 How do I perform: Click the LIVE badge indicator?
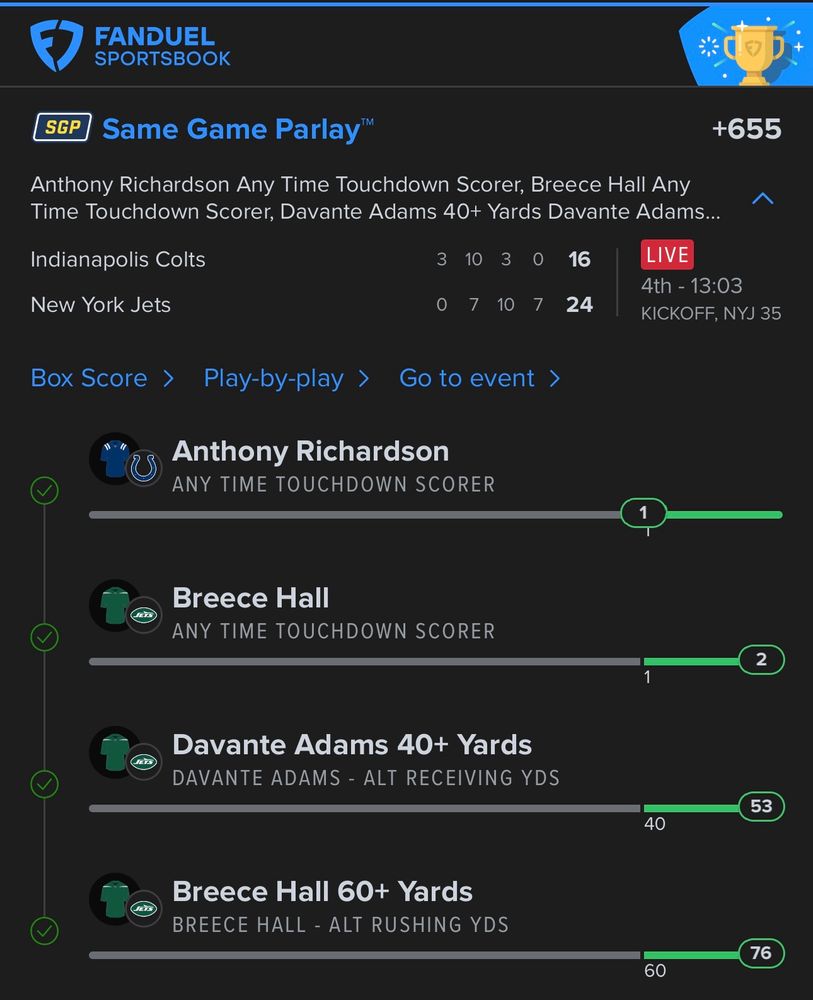click(x=667, y=254)
